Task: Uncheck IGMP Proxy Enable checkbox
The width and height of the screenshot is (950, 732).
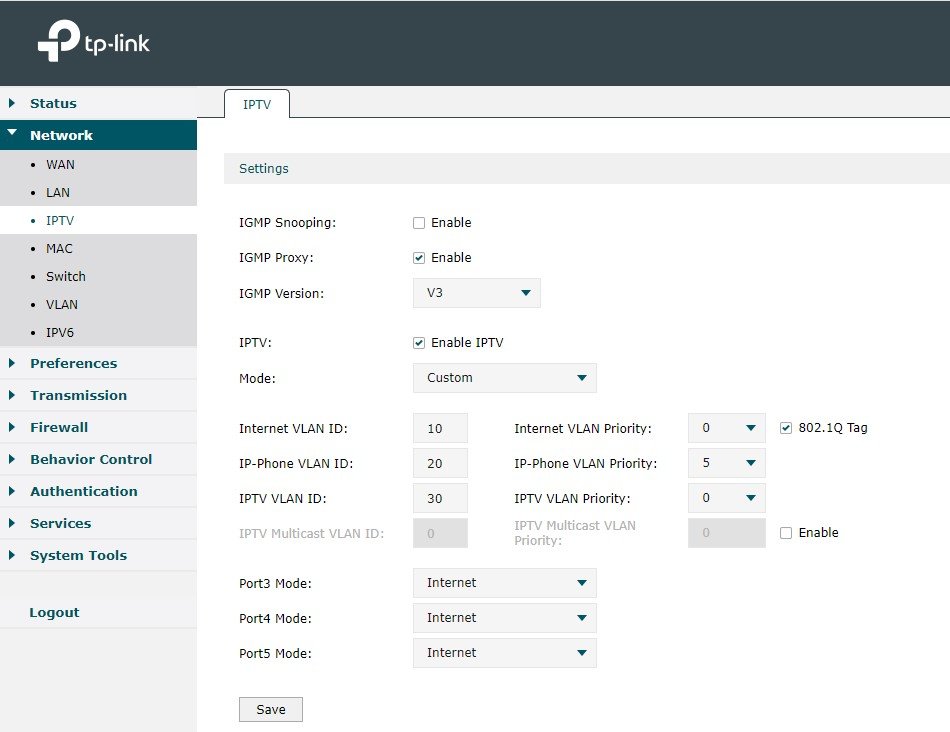Action: pos(419,258)
